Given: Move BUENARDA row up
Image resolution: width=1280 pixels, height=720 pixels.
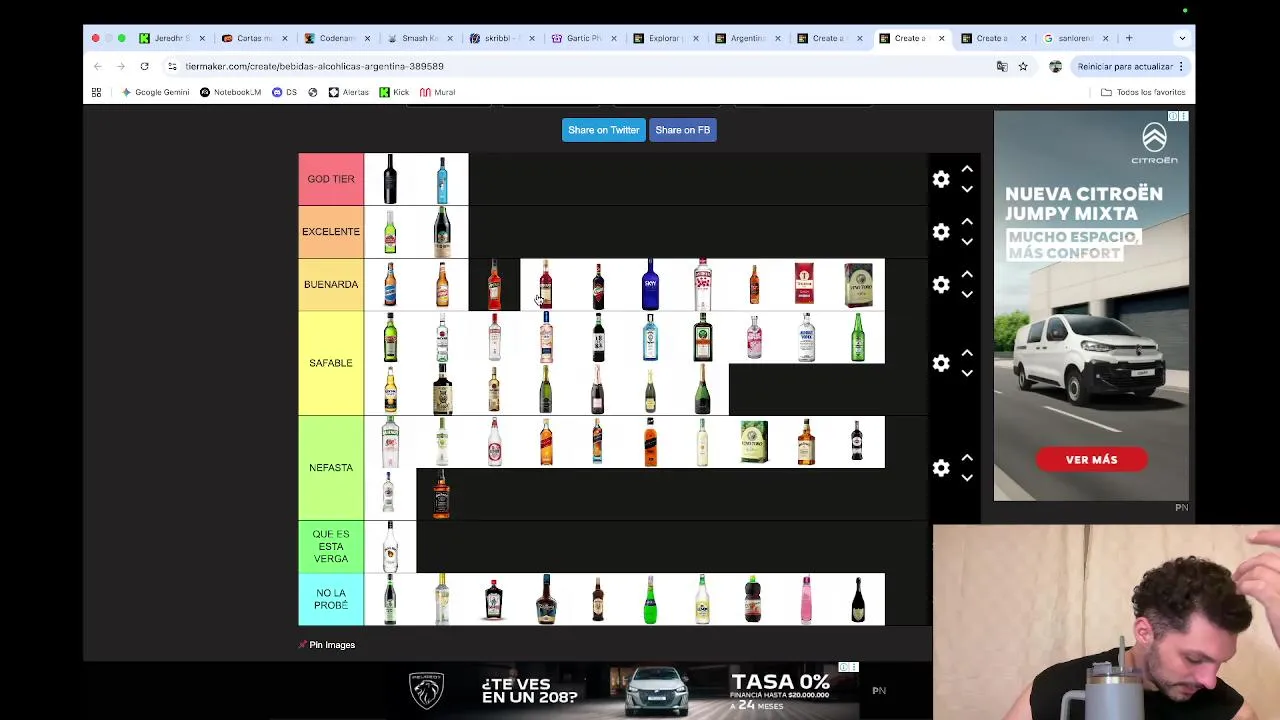Looking at the screenshot, I should pyautogui.click(x=967, y=274).
